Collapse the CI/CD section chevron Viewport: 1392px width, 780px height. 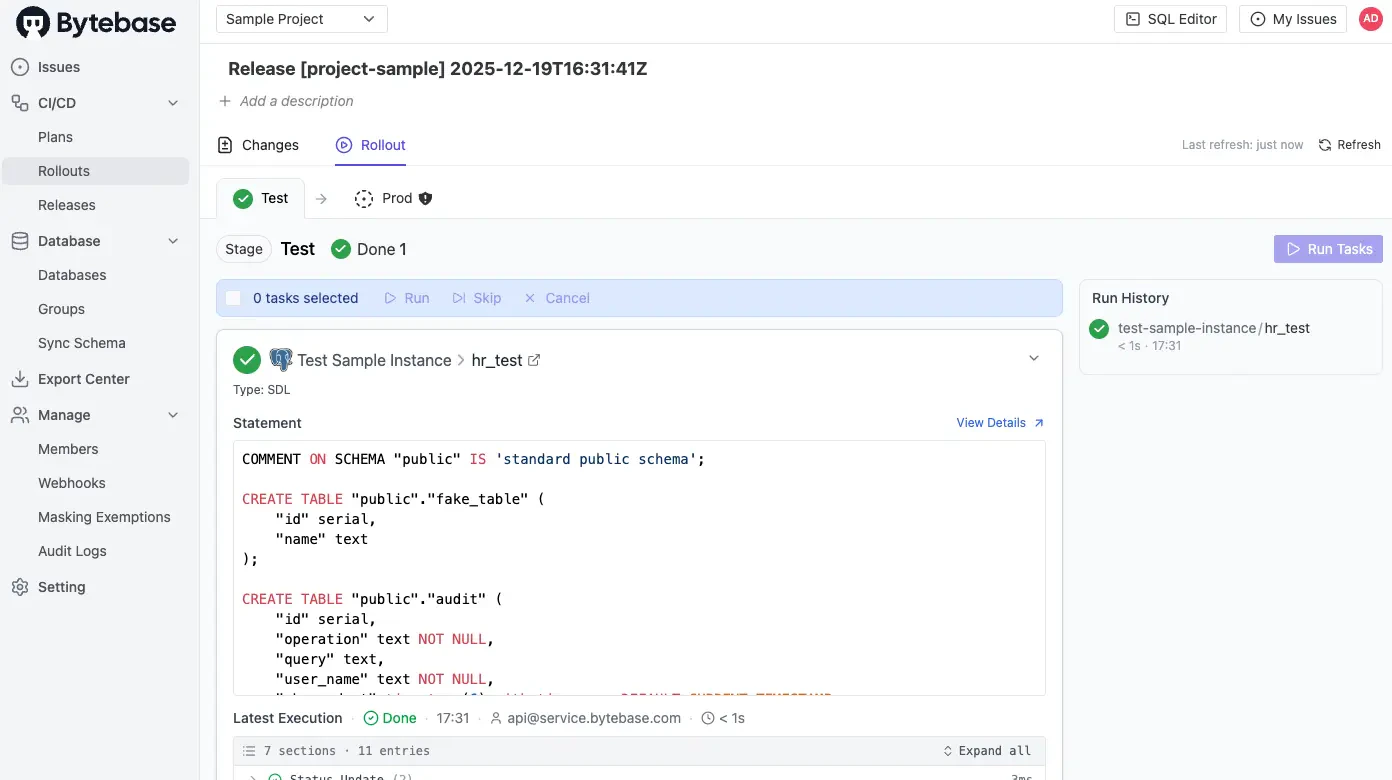[173, 103]
